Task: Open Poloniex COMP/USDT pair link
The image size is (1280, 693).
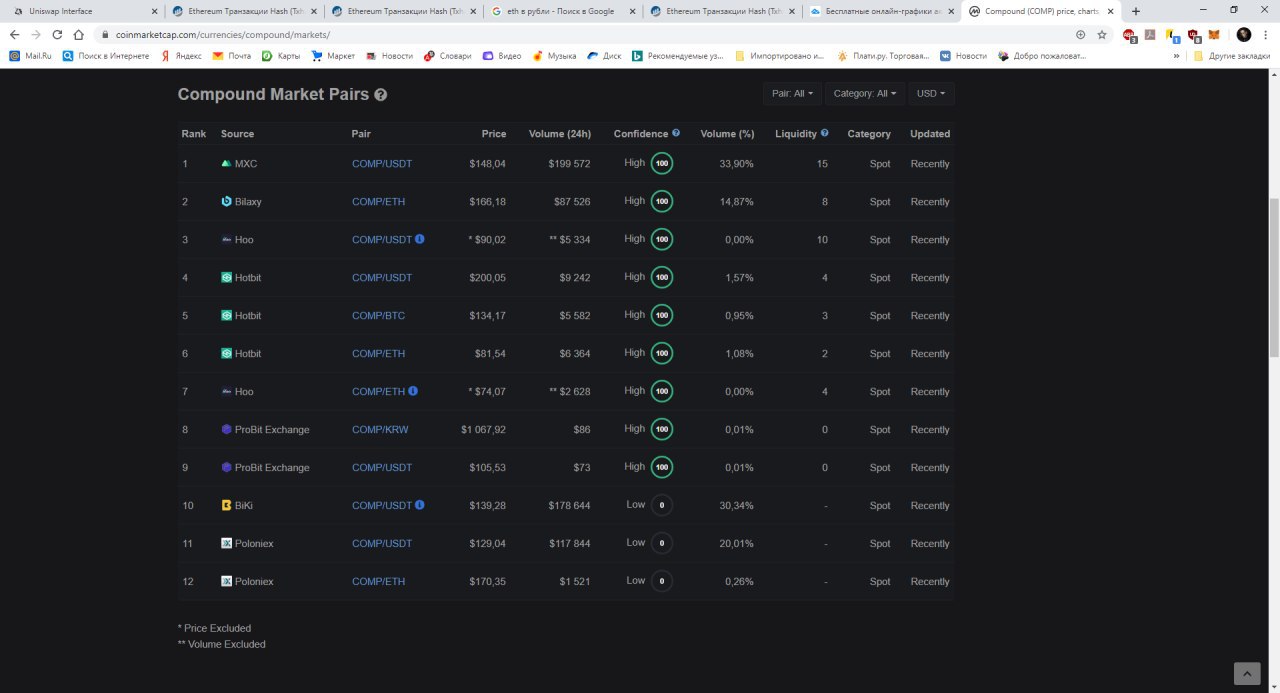Action: [x=382, y=543]
